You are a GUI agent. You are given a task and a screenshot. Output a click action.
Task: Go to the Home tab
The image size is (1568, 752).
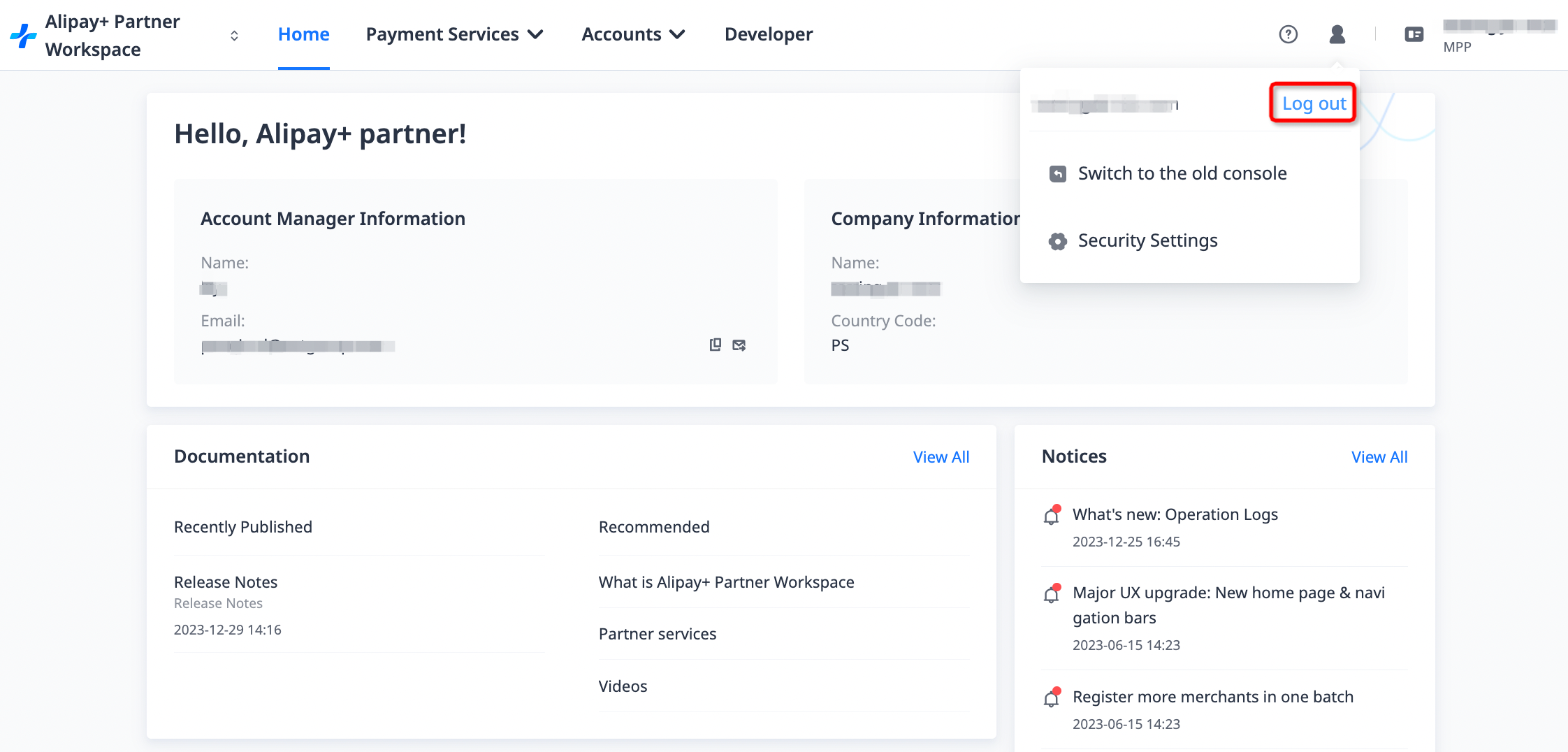click(x=303, y=34)
